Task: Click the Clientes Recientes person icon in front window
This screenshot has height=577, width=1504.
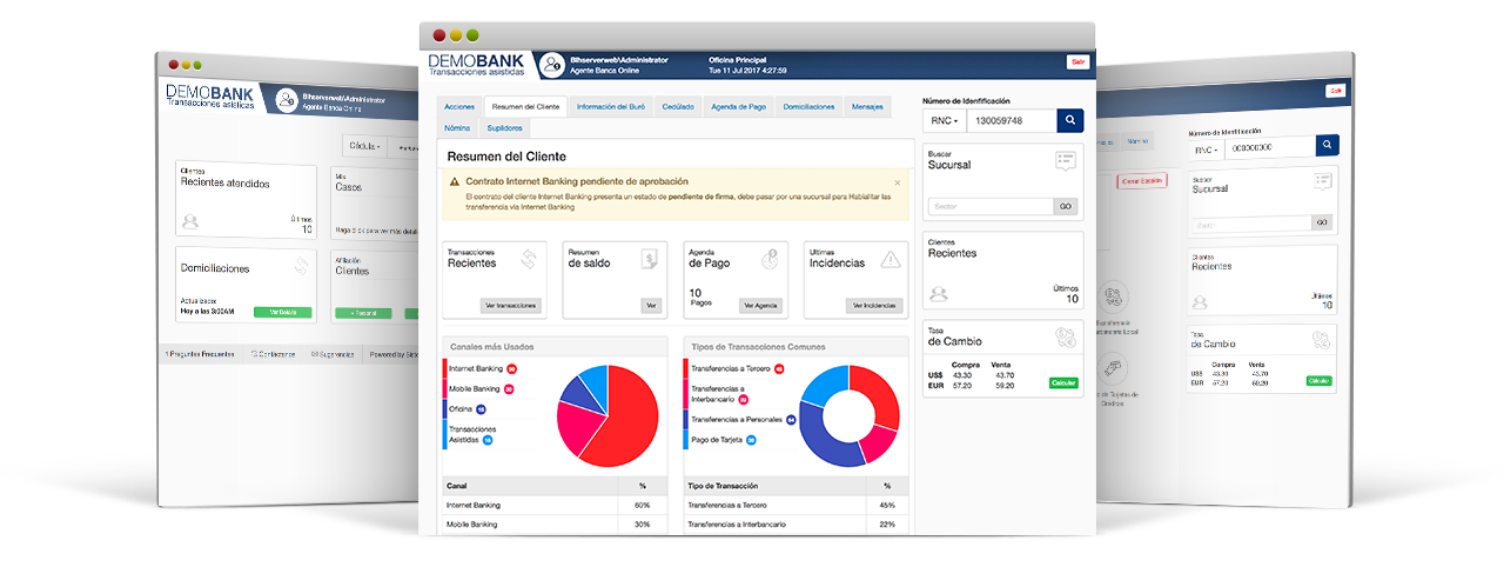Action: [938, 294]
